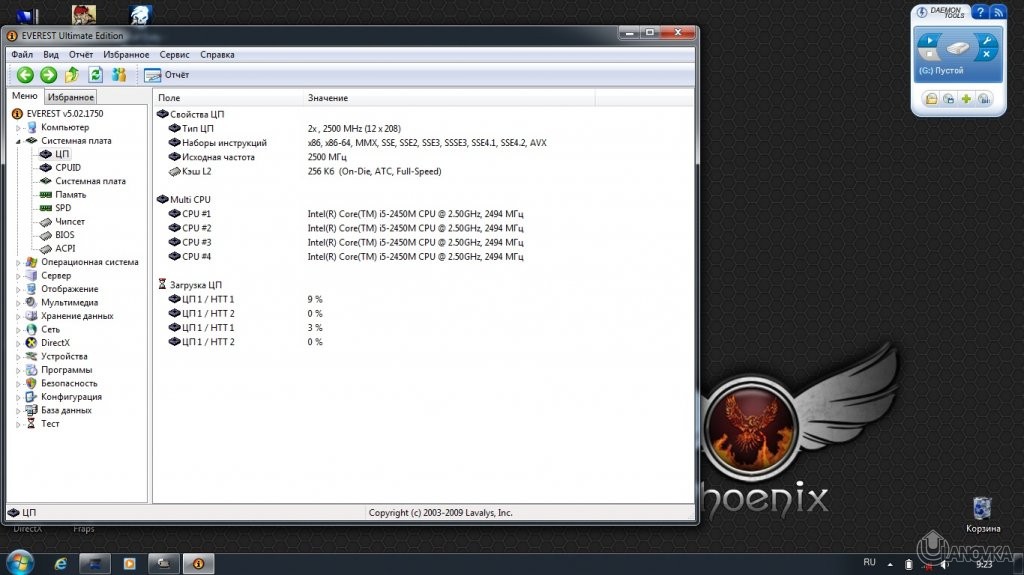Screen dimensions: 1024x575
Task: Click the Устройства tree icon
Action: (31, 357)
